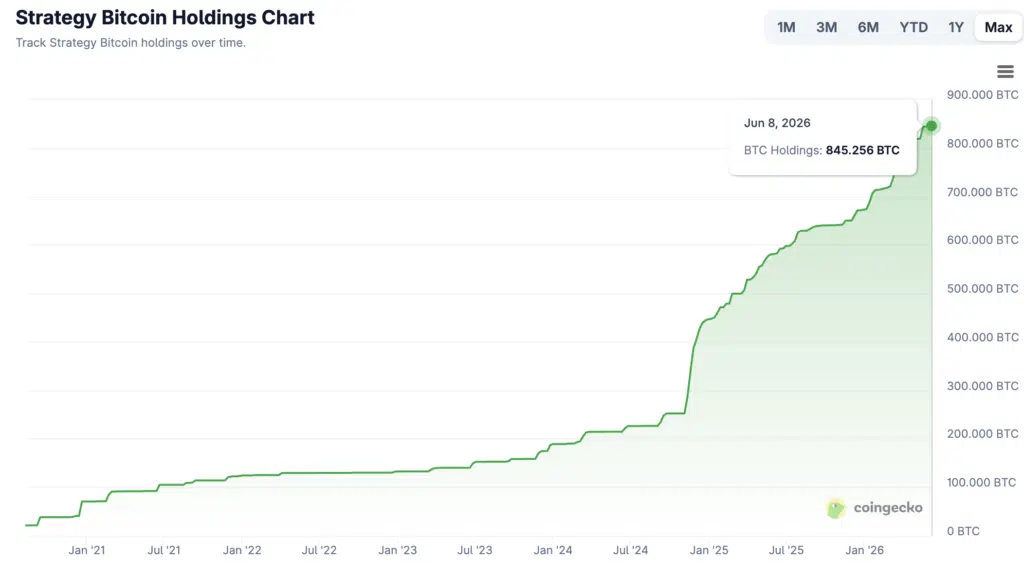
Task: Click the Jul '22 x-axis label
Action: pyautogui.click(x=319, y=550)
